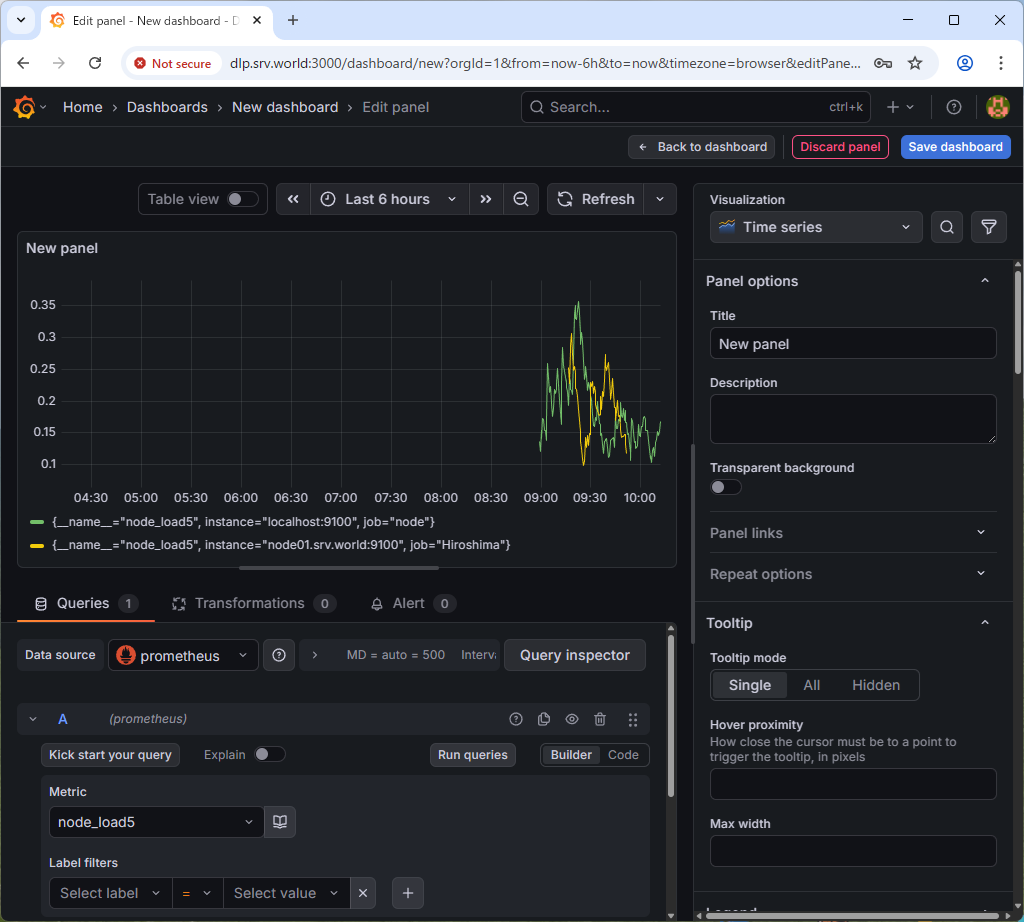Open the user avatar profile menu
The height and width of the screenshot is (922, 1024).
pos(997,107)
